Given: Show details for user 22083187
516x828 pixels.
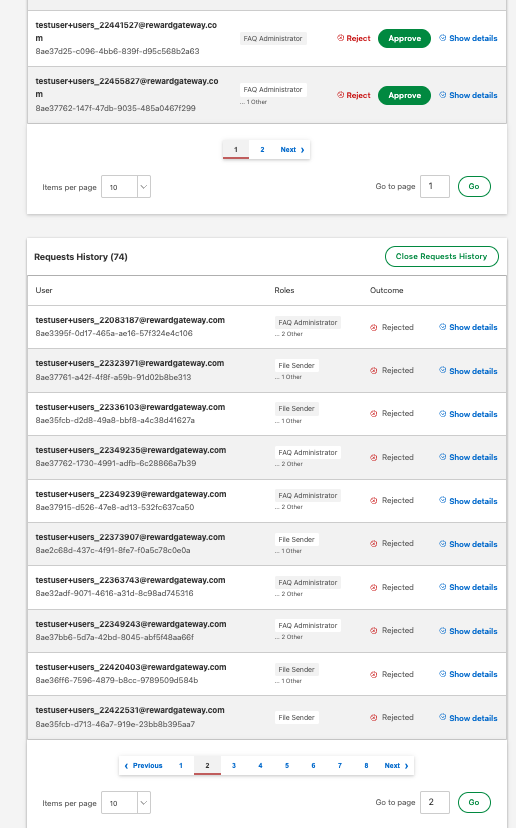Looking at the screenshot, I should tap(468, 327).
